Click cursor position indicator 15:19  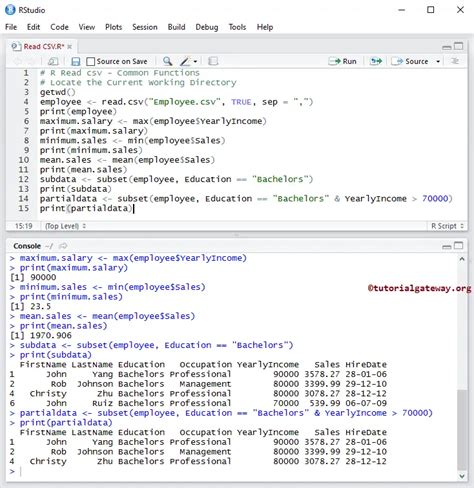pos(24,226)
